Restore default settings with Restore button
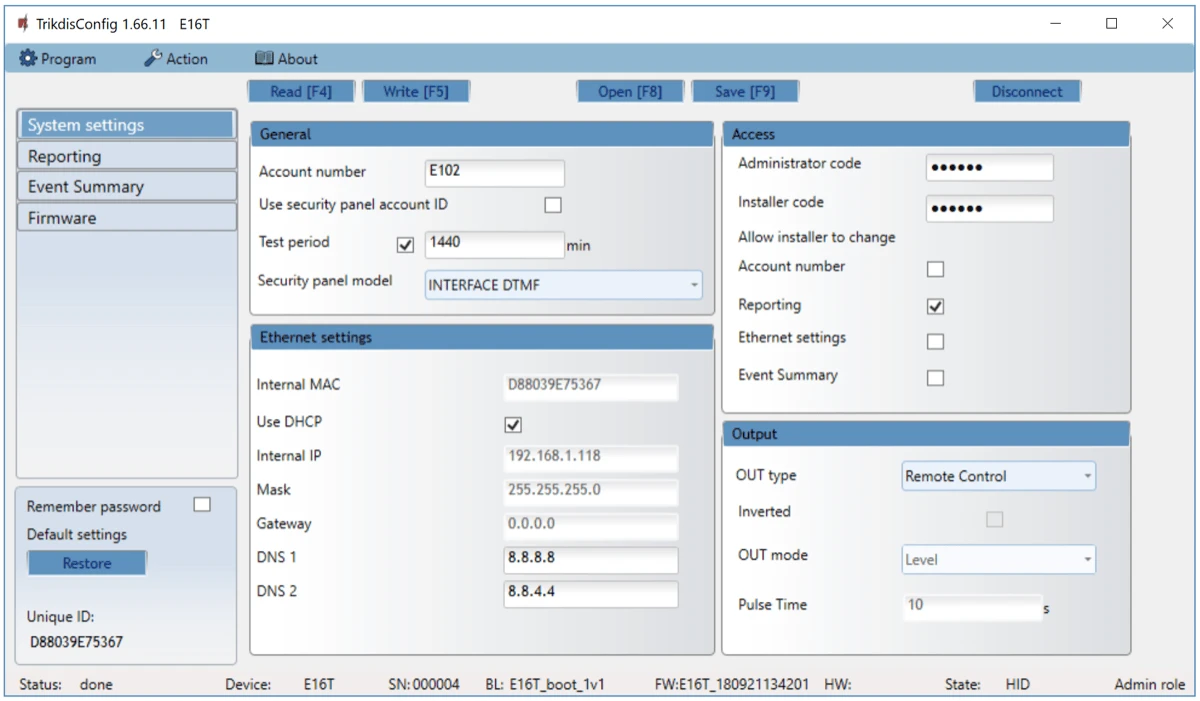The width and height of the screenshot is (1200, 701). click(87, 563)
